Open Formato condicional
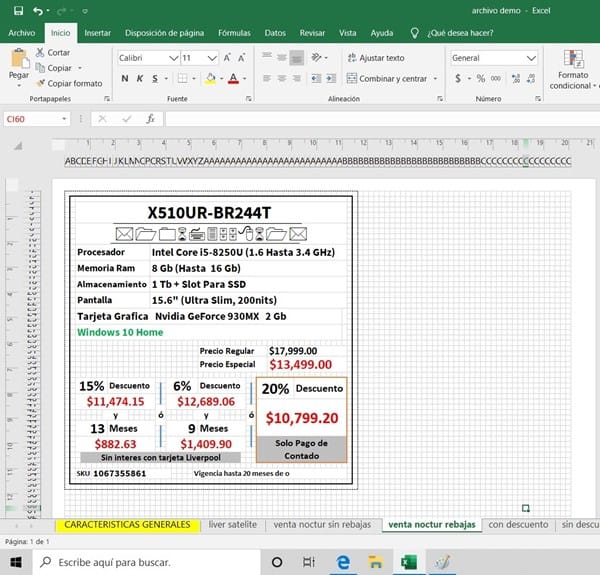The height and width of the screenshot is (575, 600). coord(573,68)
